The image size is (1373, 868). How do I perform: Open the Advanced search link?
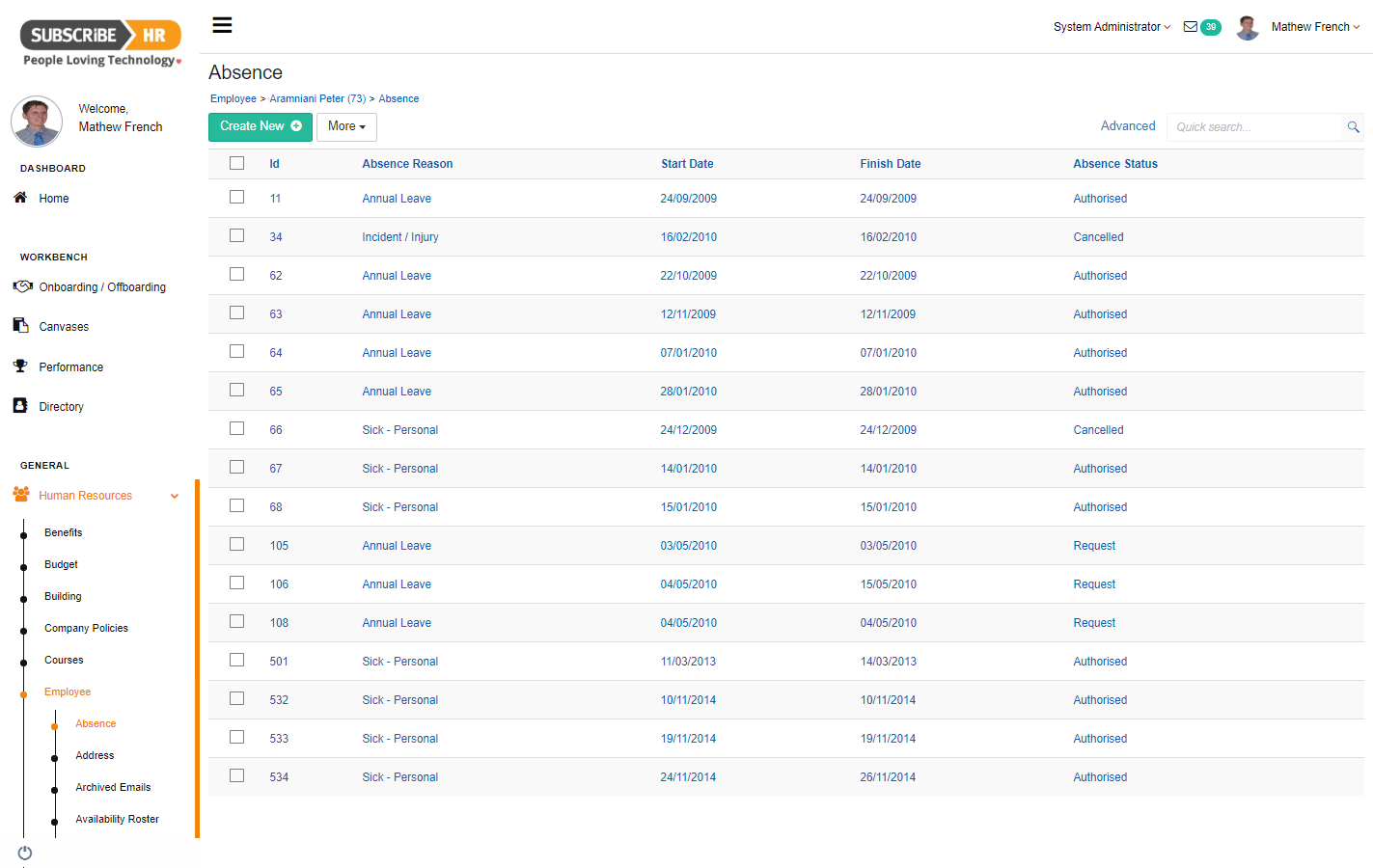click(1127, 126)
